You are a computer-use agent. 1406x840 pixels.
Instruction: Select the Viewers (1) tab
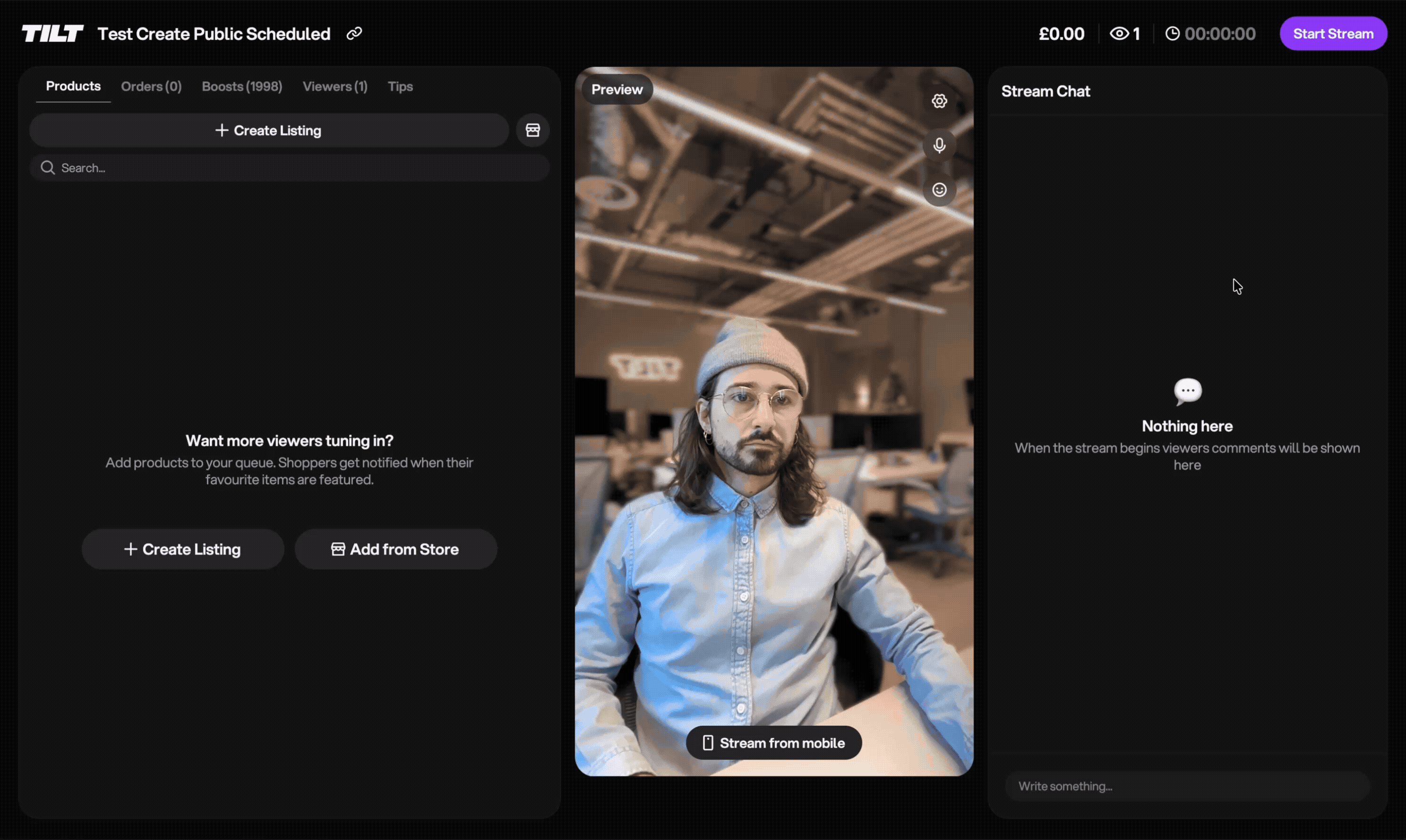click(334, 86)
